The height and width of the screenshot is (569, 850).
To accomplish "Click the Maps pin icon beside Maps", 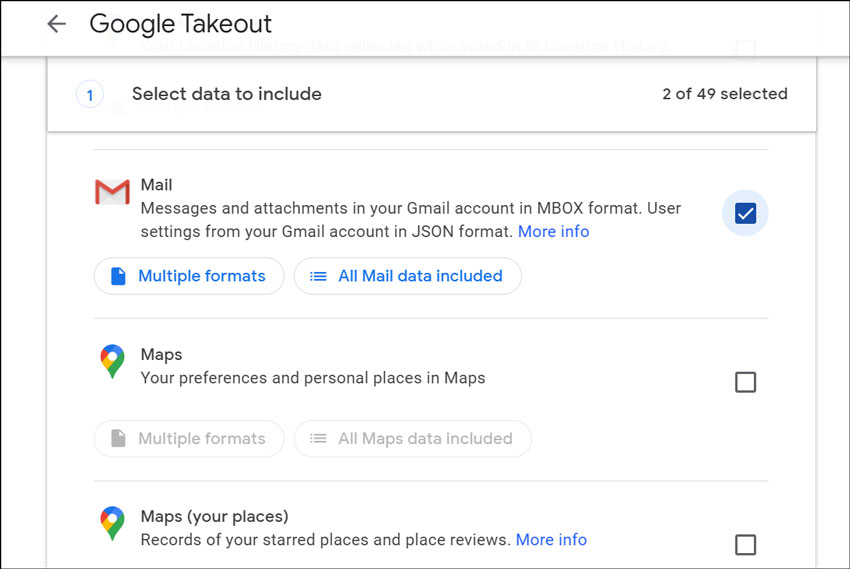I will [112, 361].
